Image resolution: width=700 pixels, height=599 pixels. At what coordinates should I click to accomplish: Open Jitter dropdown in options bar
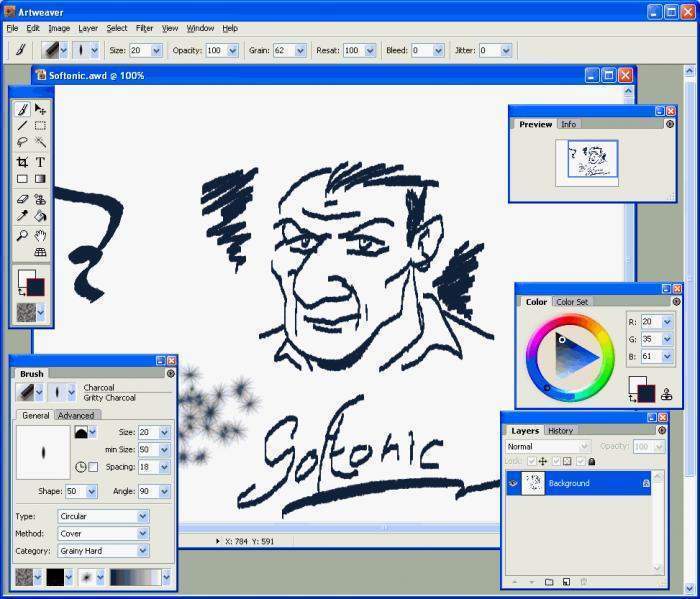point(506,50)
